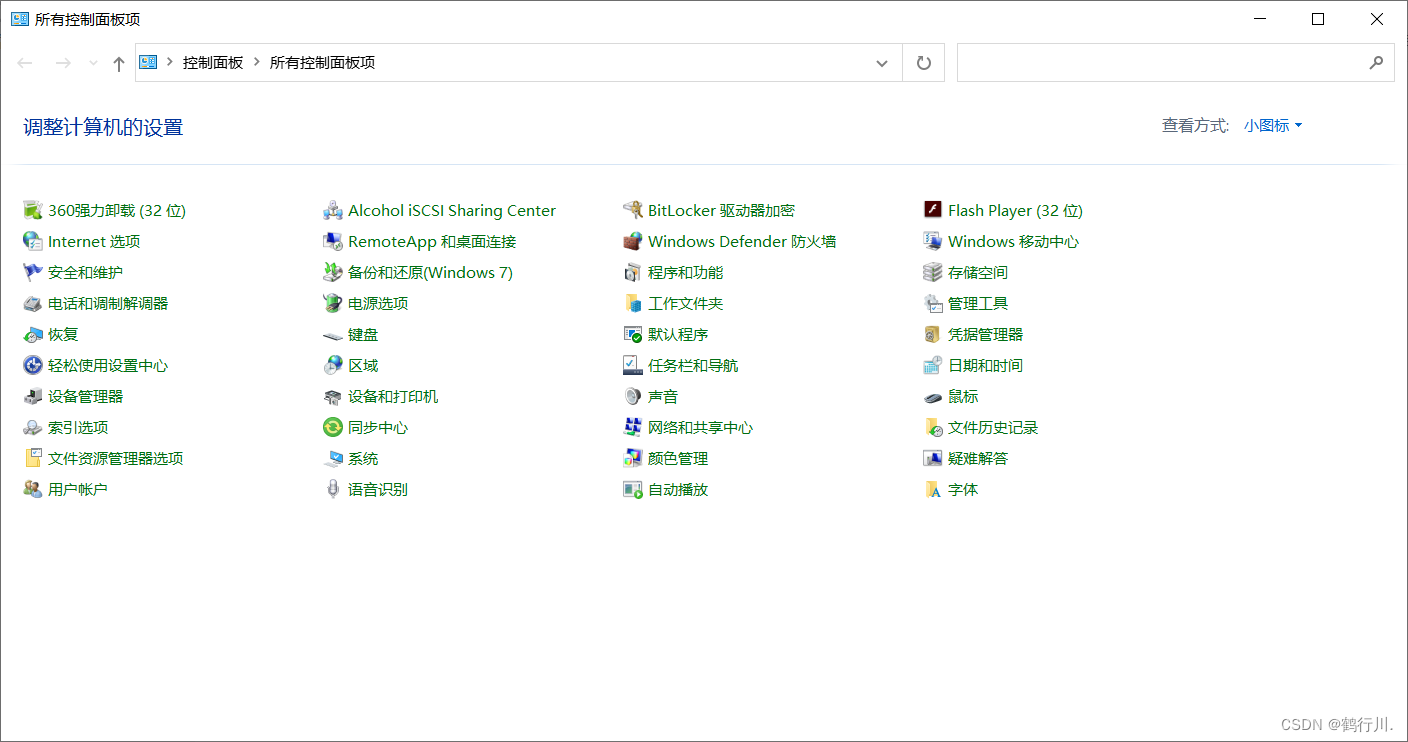Click the back navigation arrow

pyautogui.click(x=25, y=63)
